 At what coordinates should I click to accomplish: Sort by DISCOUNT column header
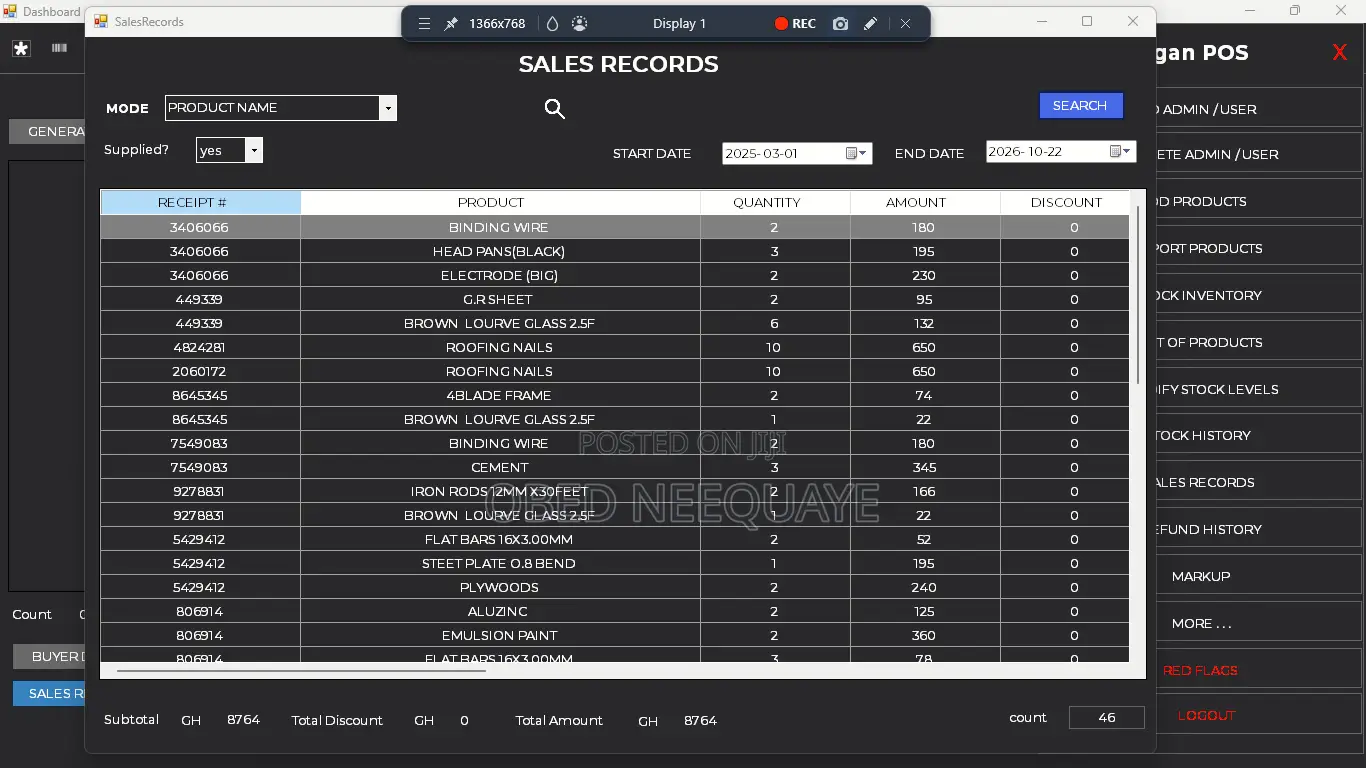1066,202
